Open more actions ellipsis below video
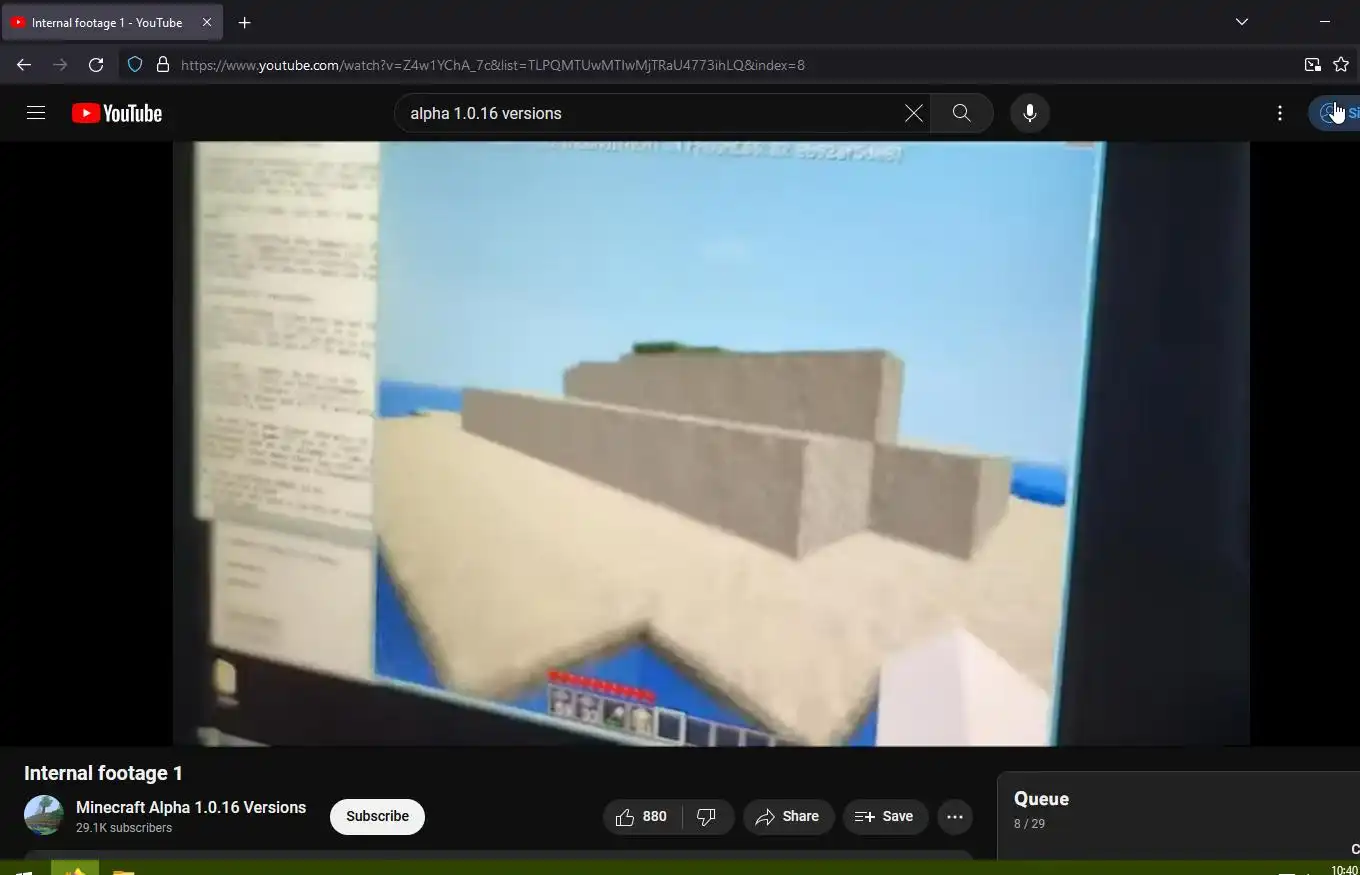The height and width of the screenshot is (875, 1360). [955, 817]
